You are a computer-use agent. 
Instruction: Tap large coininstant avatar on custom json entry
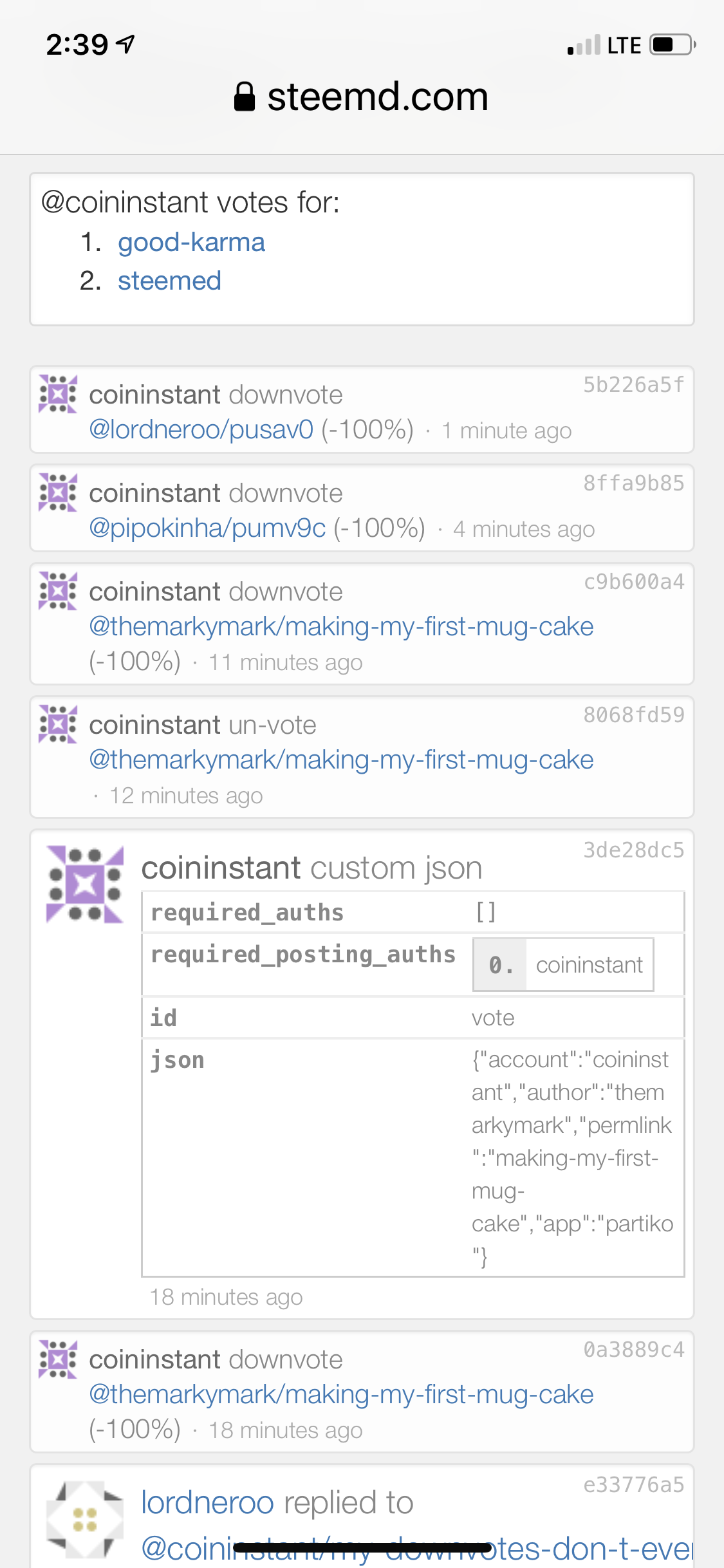(85, 884)
